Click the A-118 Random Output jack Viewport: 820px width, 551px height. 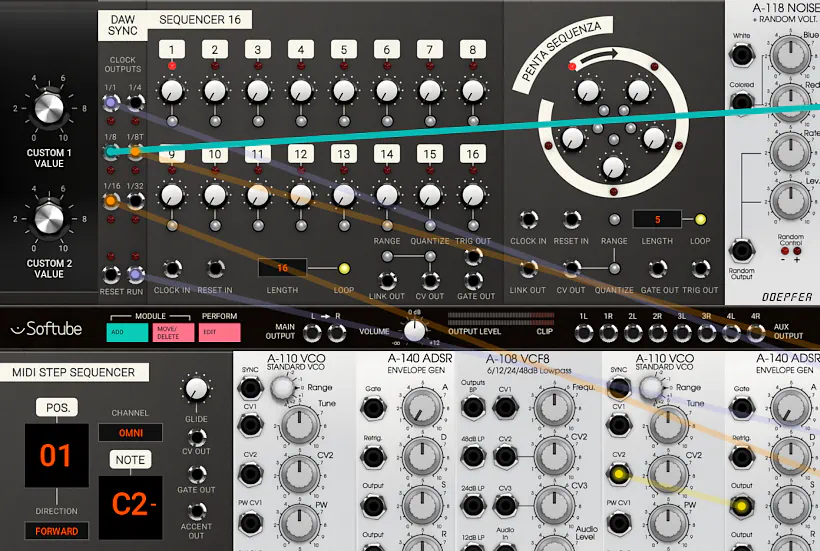(742, 251)
